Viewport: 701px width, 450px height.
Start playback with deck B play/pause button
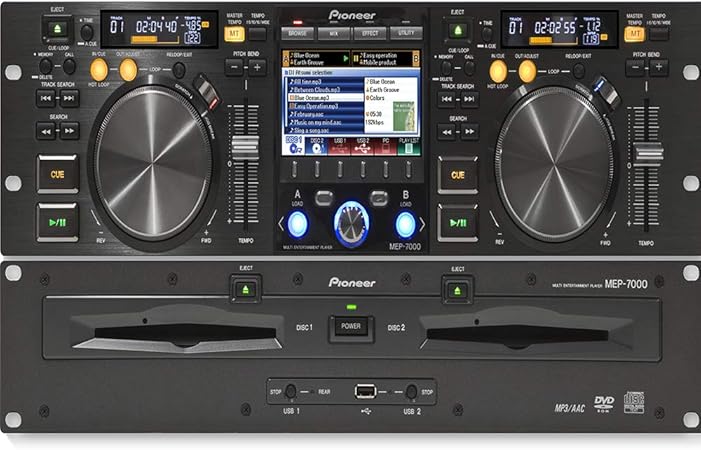[x=458, y=223]
